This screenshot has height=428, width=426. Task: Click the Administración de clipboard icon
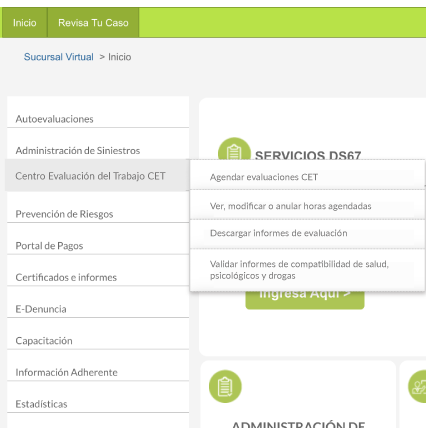[x=225, y=386]
